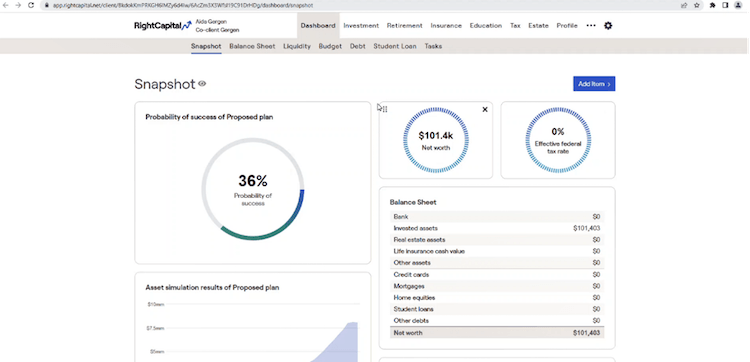Image resolution: width=750 pixels, height=362 pixels.
Task: Click the 36% probability of success gauge
Action: (253, 189)
